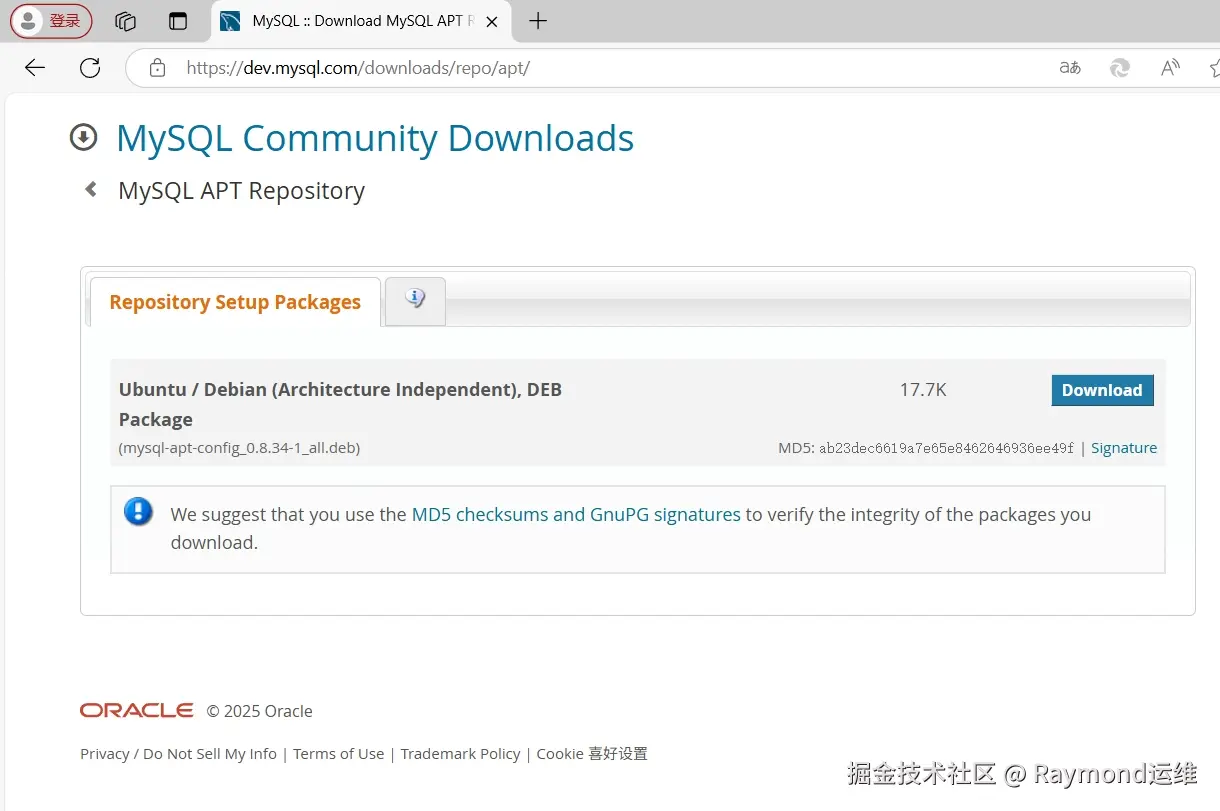Go back to the previous page

click(35, 68)
